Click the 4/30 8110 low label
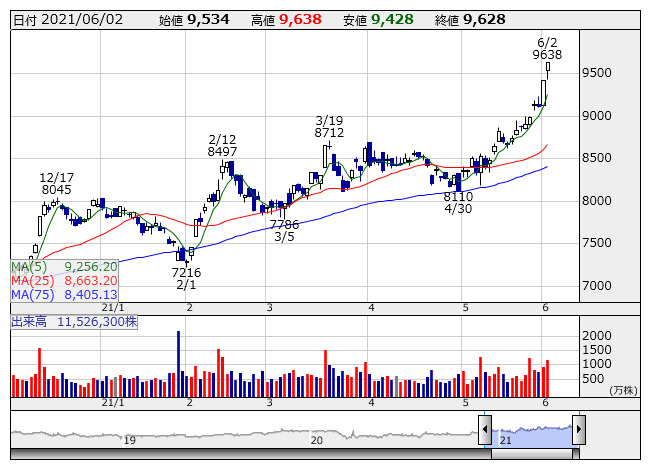The image size is (653, 470). [458, 203]
